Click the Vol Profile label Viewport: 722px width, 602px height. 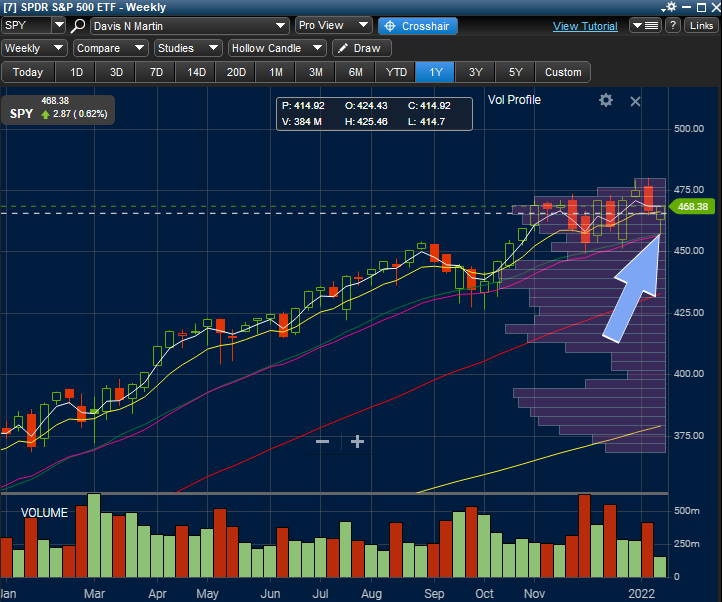[x=514, y=100]
